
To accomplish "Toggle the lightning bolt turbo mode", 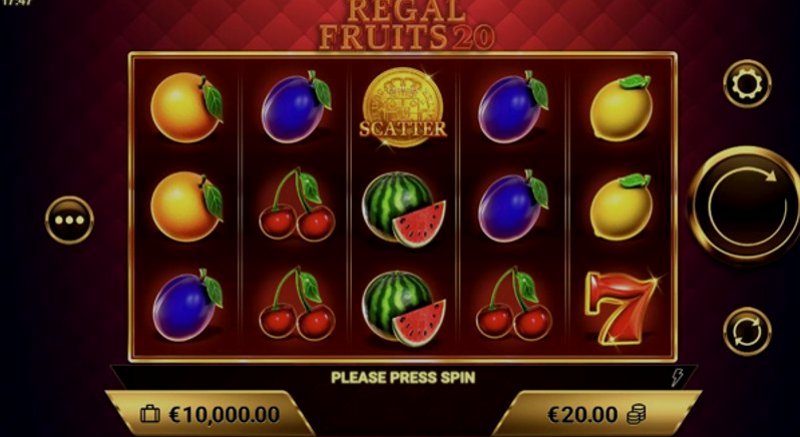I will (x=677, y=378).
